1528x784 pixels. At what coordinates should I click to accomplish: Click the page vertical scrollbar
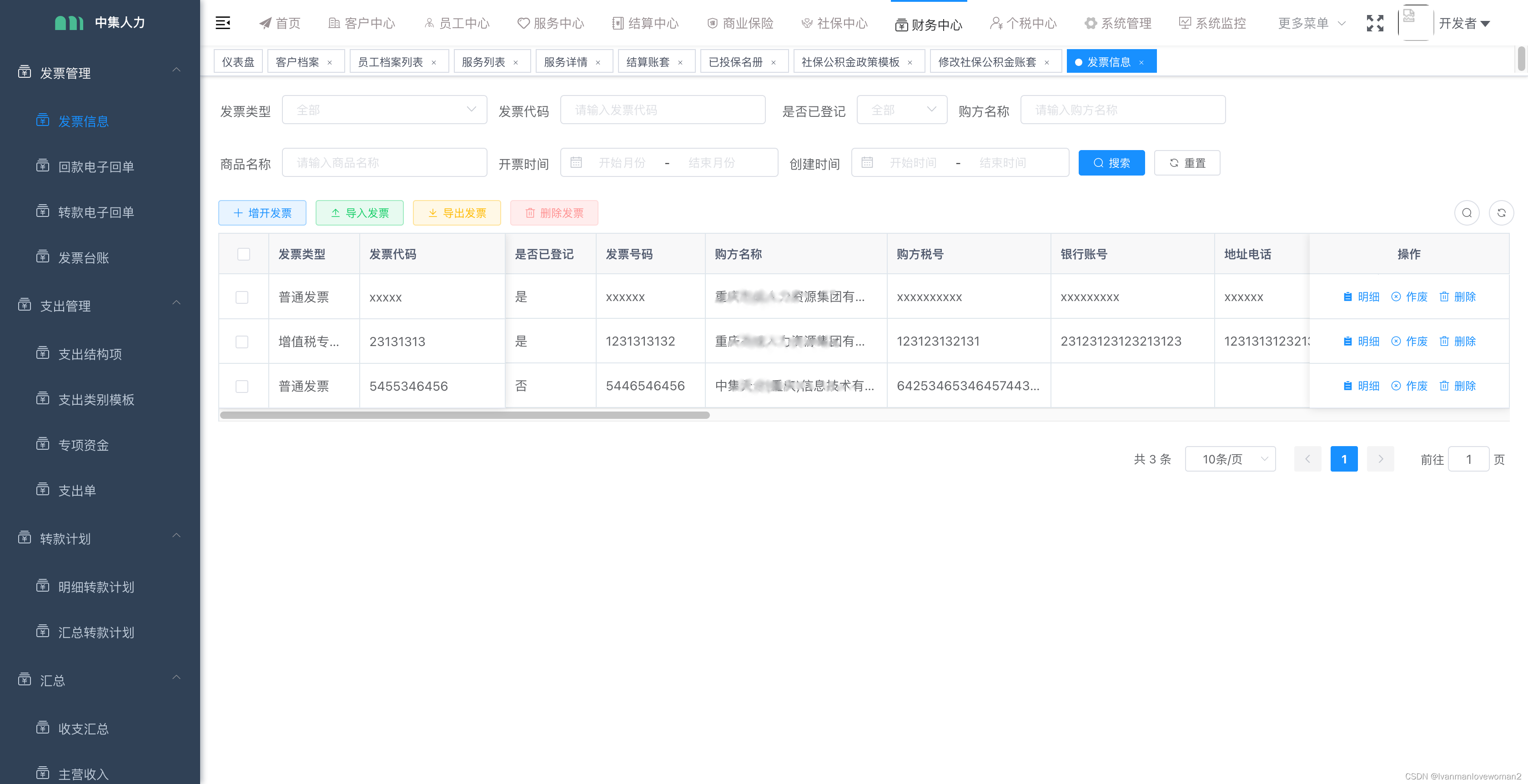click(x=1522, y=59)
